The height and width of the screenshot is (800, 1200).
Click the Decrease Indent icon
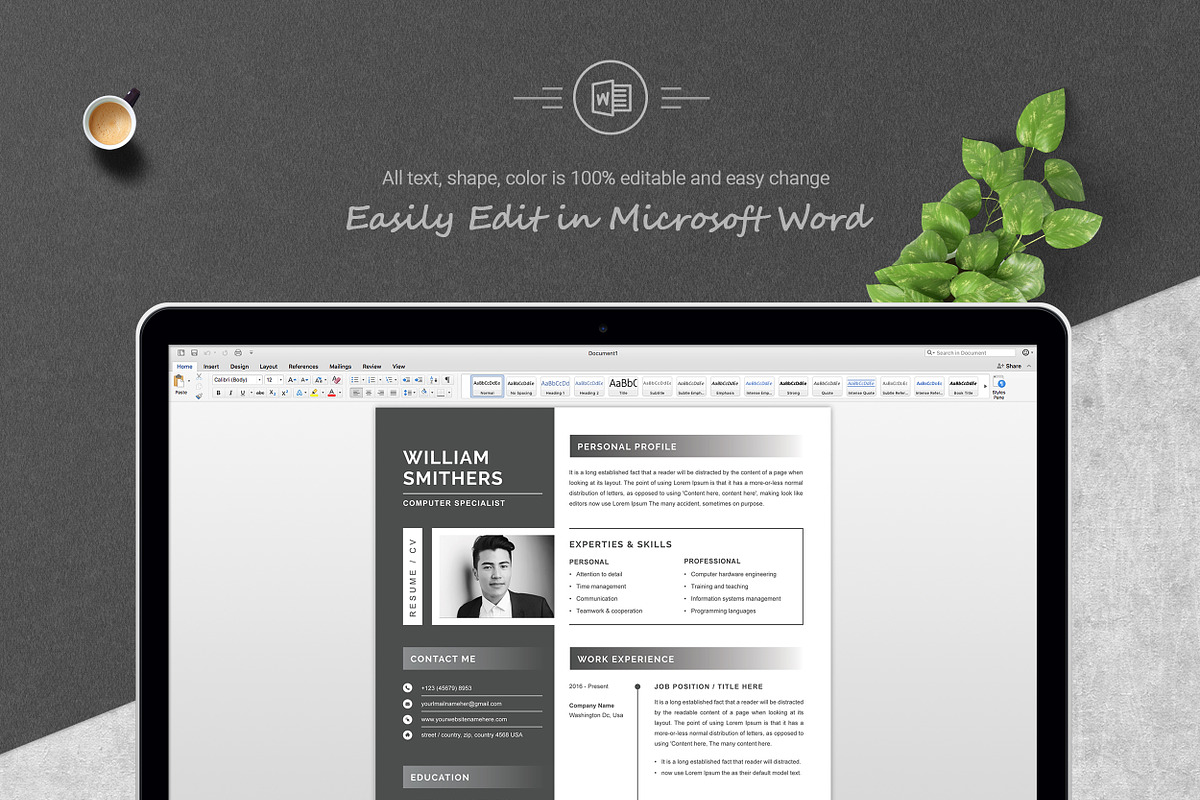[406, 380]
